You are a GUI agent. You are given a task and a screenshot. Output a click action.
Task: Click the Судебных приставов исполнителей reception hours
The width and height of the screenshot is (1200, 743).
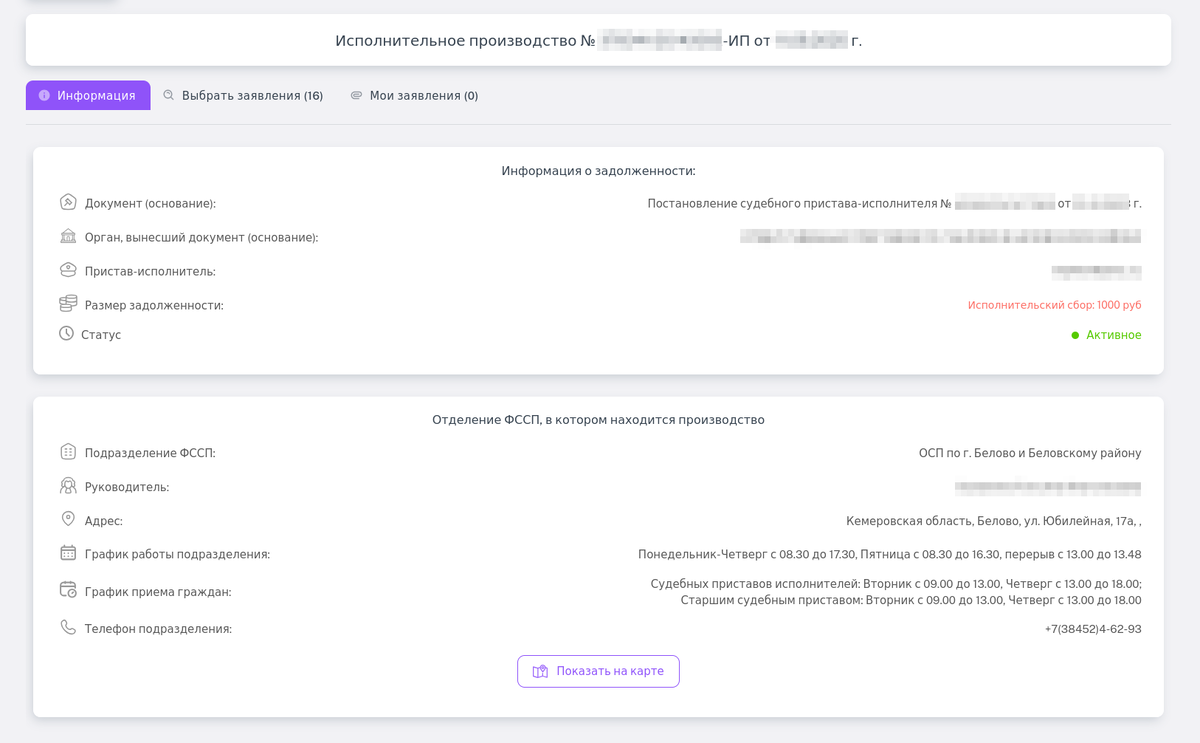896,583
